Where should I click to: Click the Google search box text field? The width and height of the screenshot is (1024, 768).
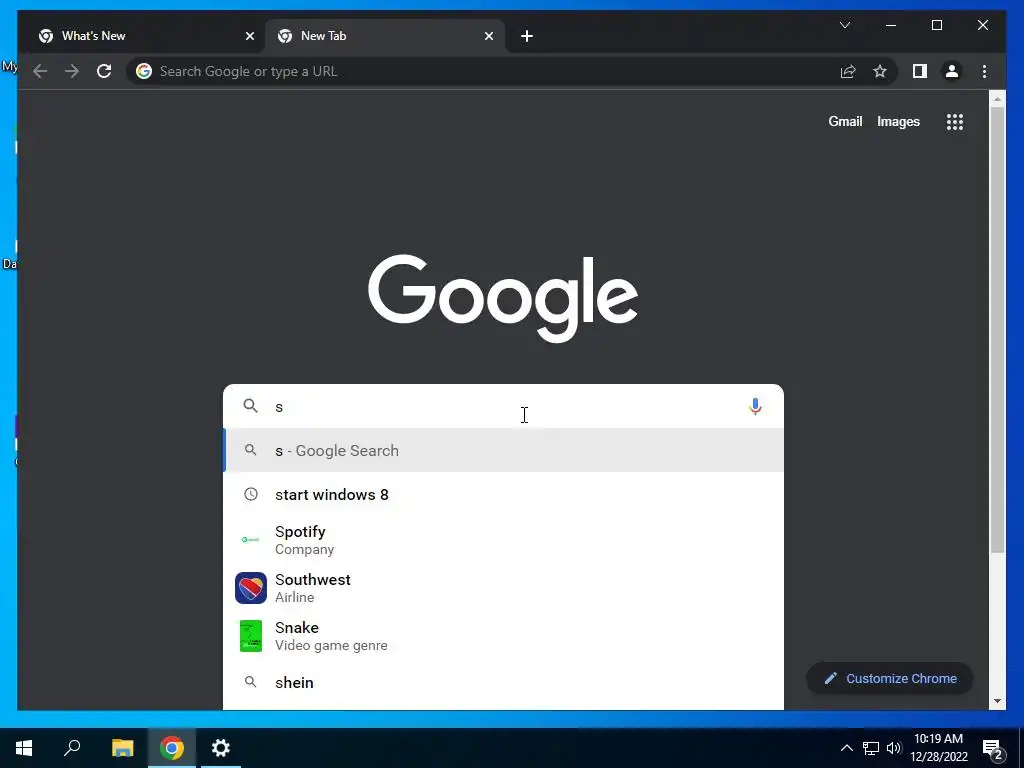[504, 406]
